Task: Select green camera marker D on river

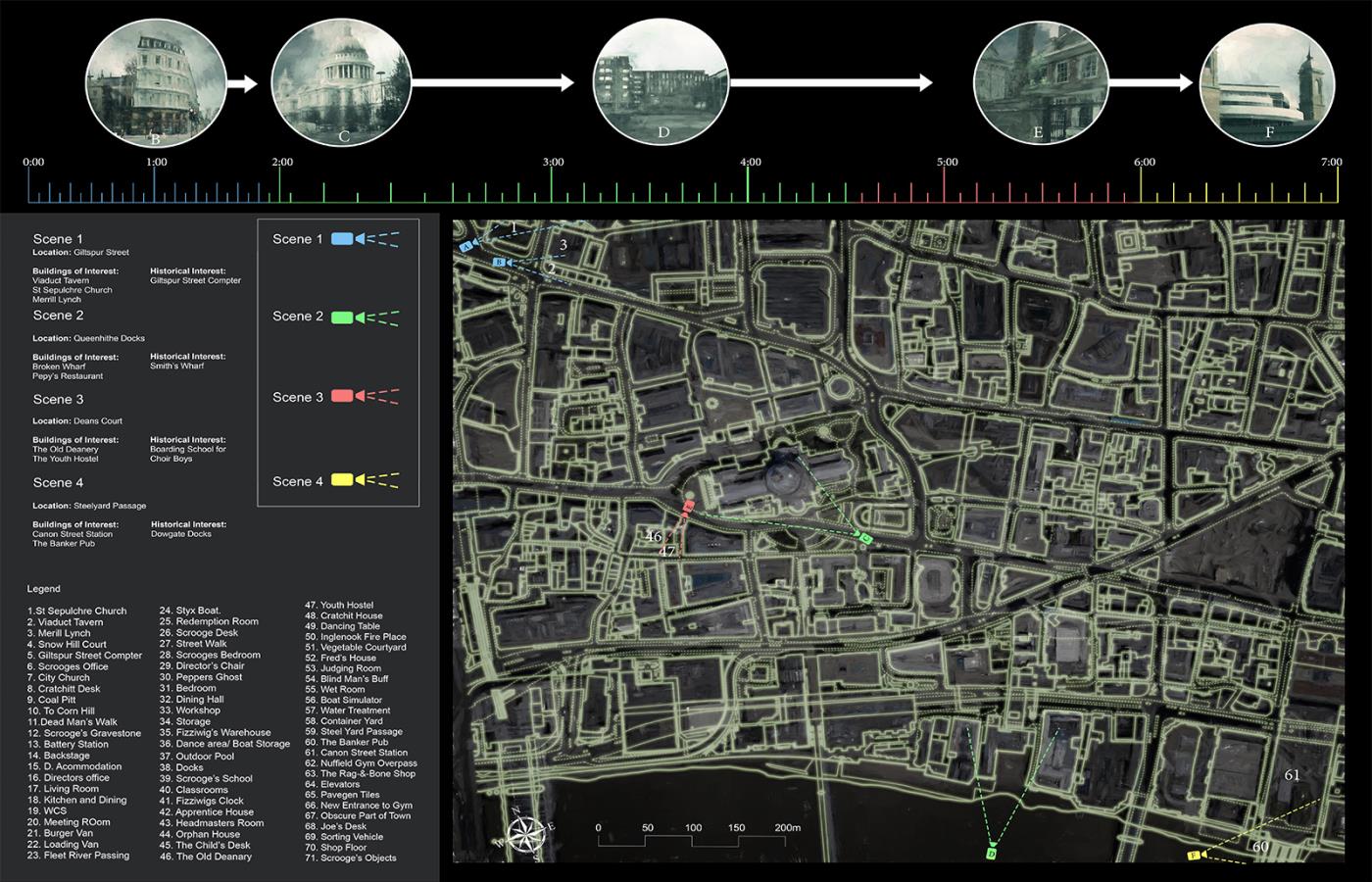Action: click(x=991, y=855)
